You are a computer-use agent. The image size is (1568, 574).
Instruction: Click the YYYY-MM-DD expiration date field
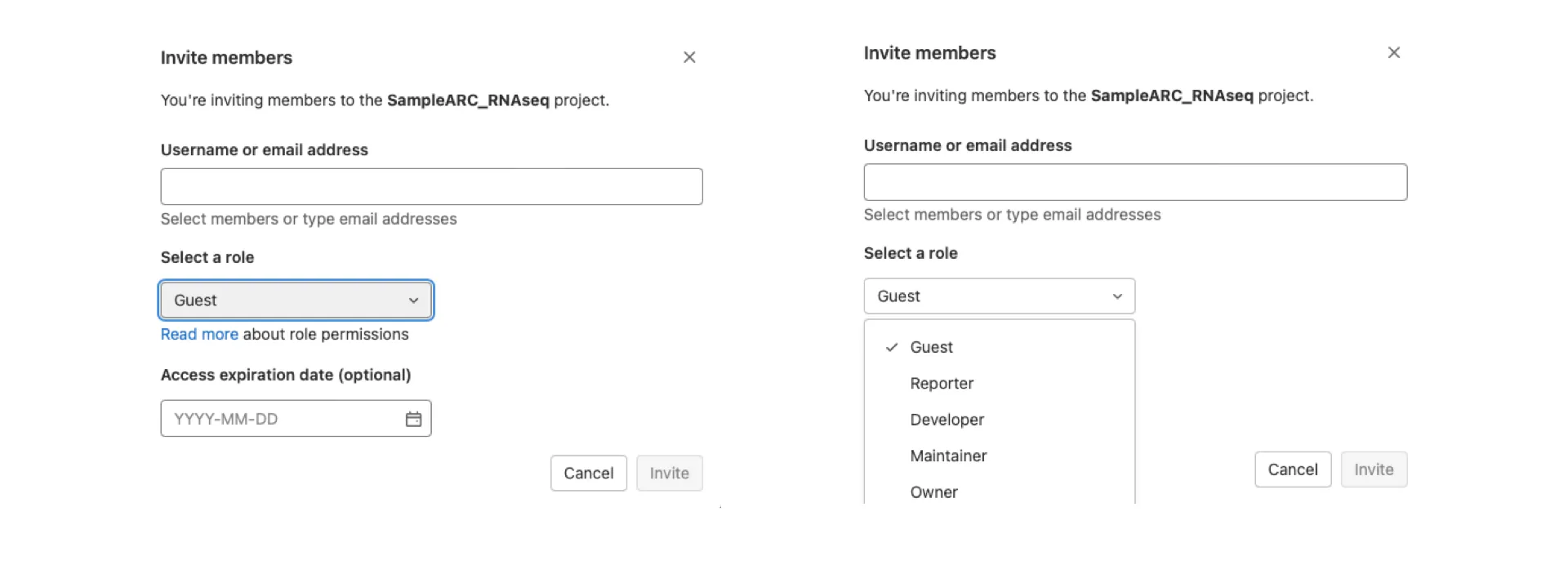[296, 418]
